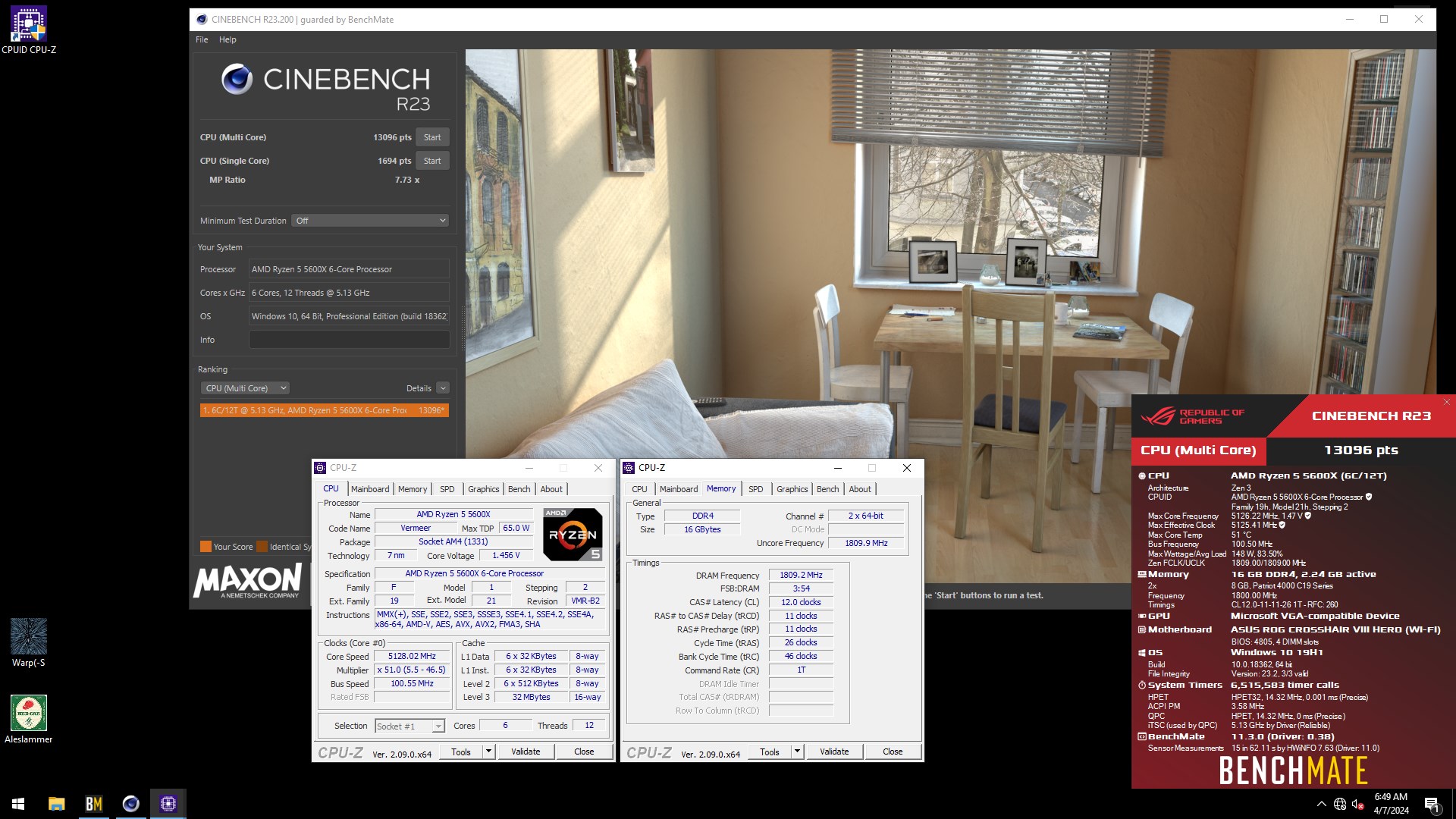The width and height of the screenshot is (1456, 819).
Task: Click the CPU-Z icon in right window title bar
Action: click(x=629, y=468)
